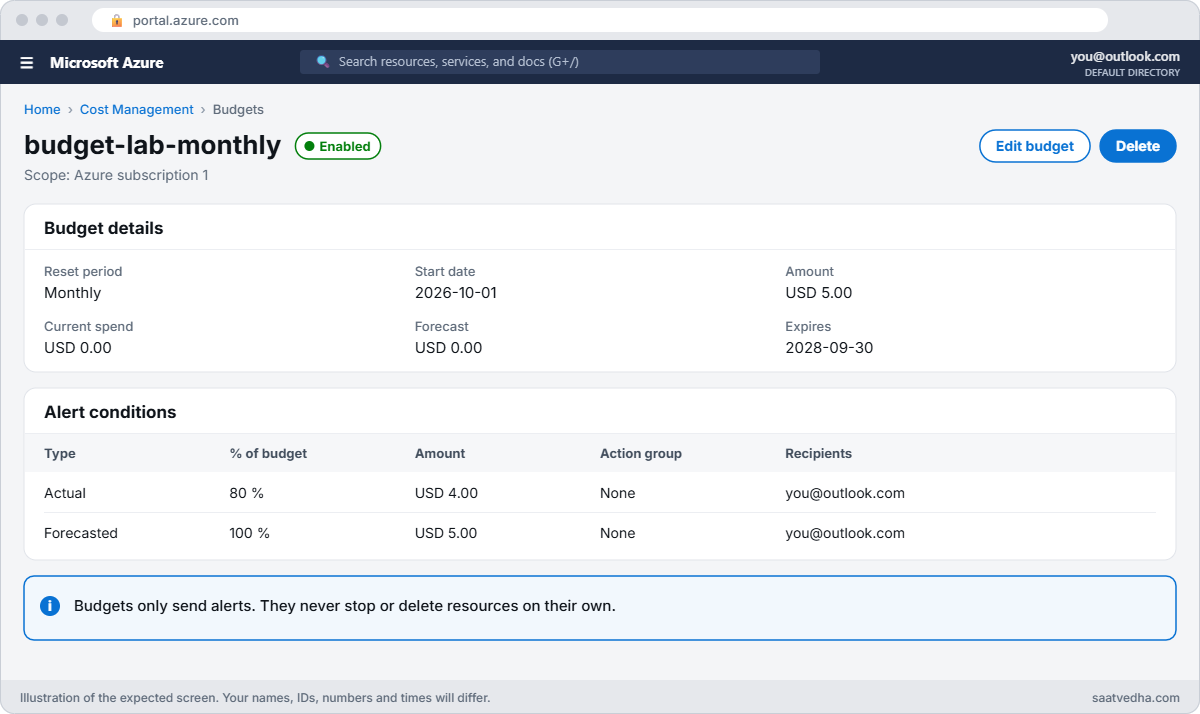Screen dimensions: 1200x714
Task: Click the Type column header
Action: tap(60, 453)
